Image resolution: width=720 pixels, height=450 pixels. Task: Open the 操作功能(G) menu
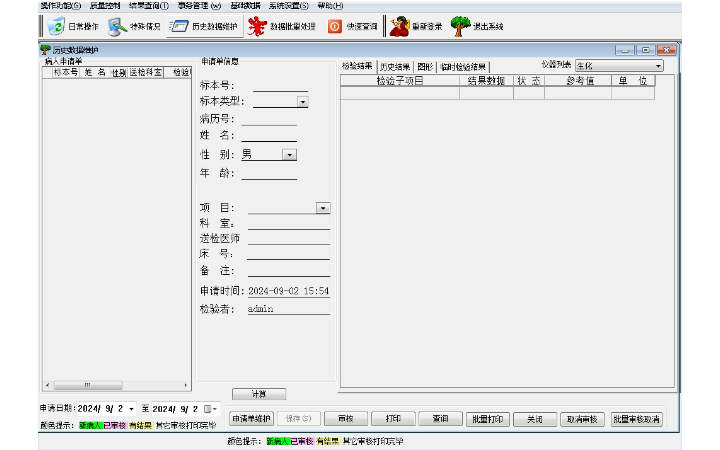pyautogui.click(x=61, y=6)
